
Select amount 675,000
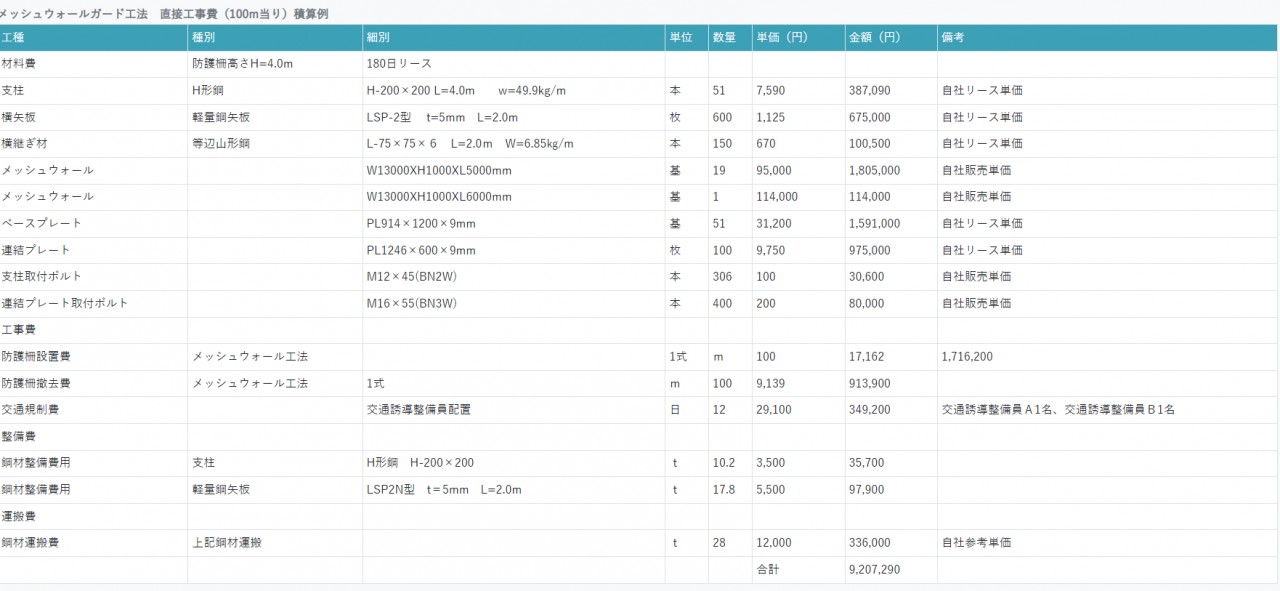[869, 117]
